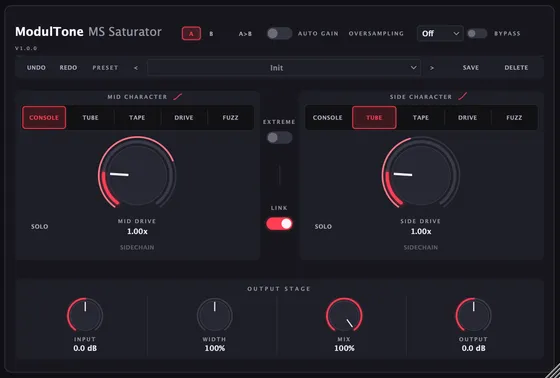This screenshot has width=560, height=378.
Task: Click the Mid Drive 1.00x value
Action: [x=137, y=232]
